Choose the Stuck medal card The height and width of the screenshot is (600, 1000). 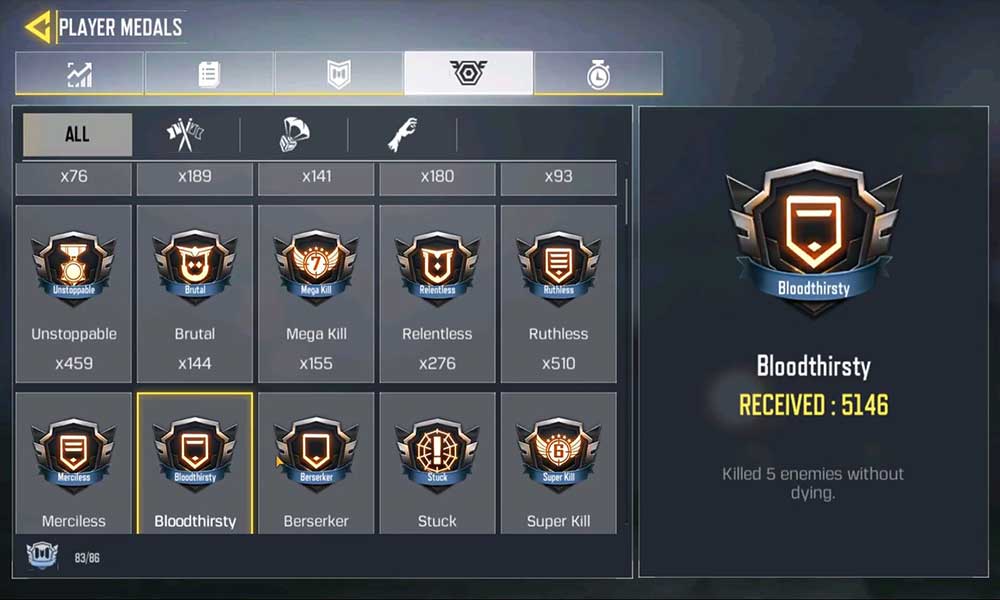point(438,463)
